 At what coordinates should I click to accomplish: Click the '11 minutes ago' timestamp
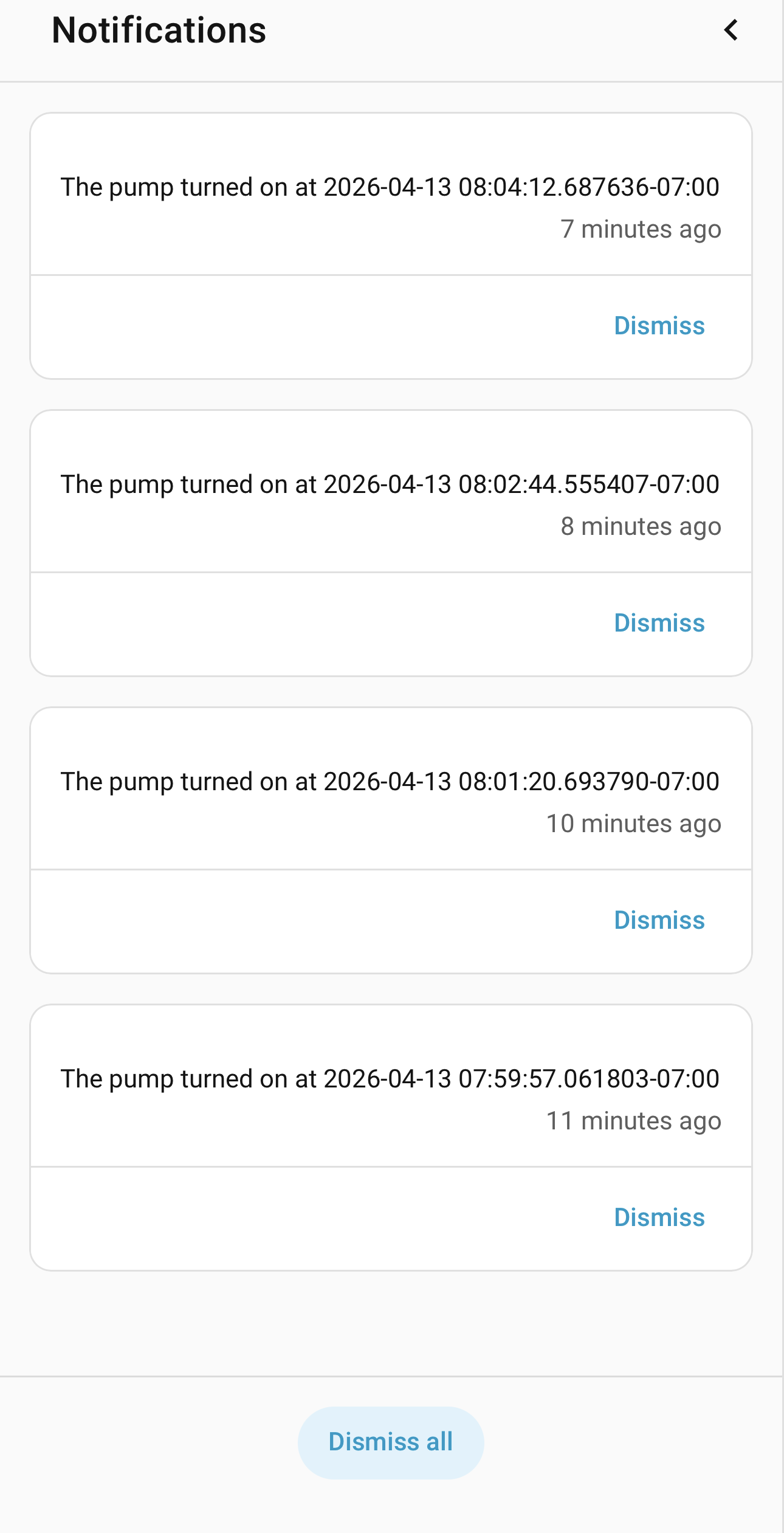(634, 1121)
